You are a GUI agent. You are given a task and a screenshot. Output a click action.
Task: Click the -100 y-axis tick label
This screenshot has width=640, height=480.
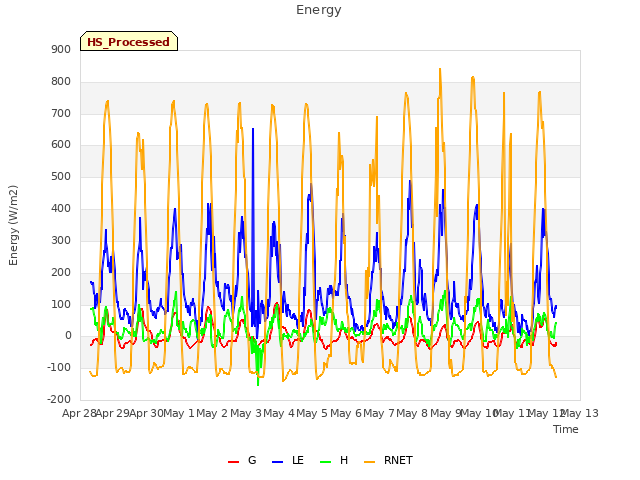pyautogui.click(x=59, y=367)
